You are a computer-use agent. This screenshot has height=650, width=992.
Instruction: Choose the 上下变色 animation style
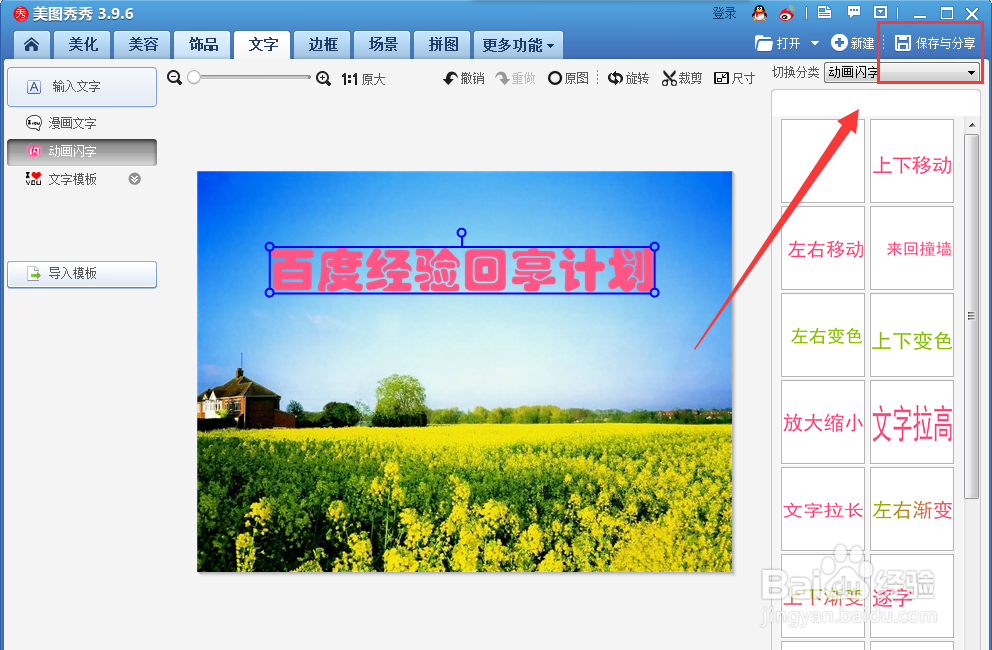(912, 335)
